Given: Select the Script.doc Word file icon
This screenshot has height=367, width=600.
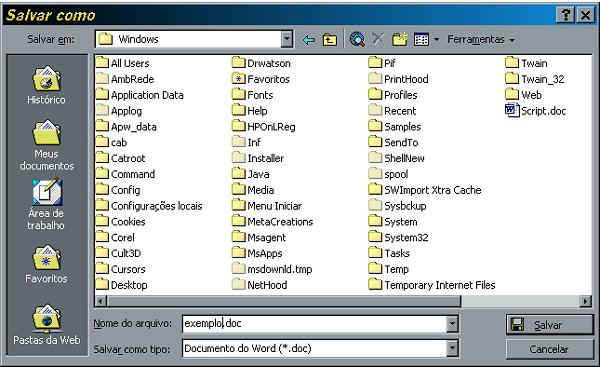Looking at the screenshot, I should coord(512,111).
